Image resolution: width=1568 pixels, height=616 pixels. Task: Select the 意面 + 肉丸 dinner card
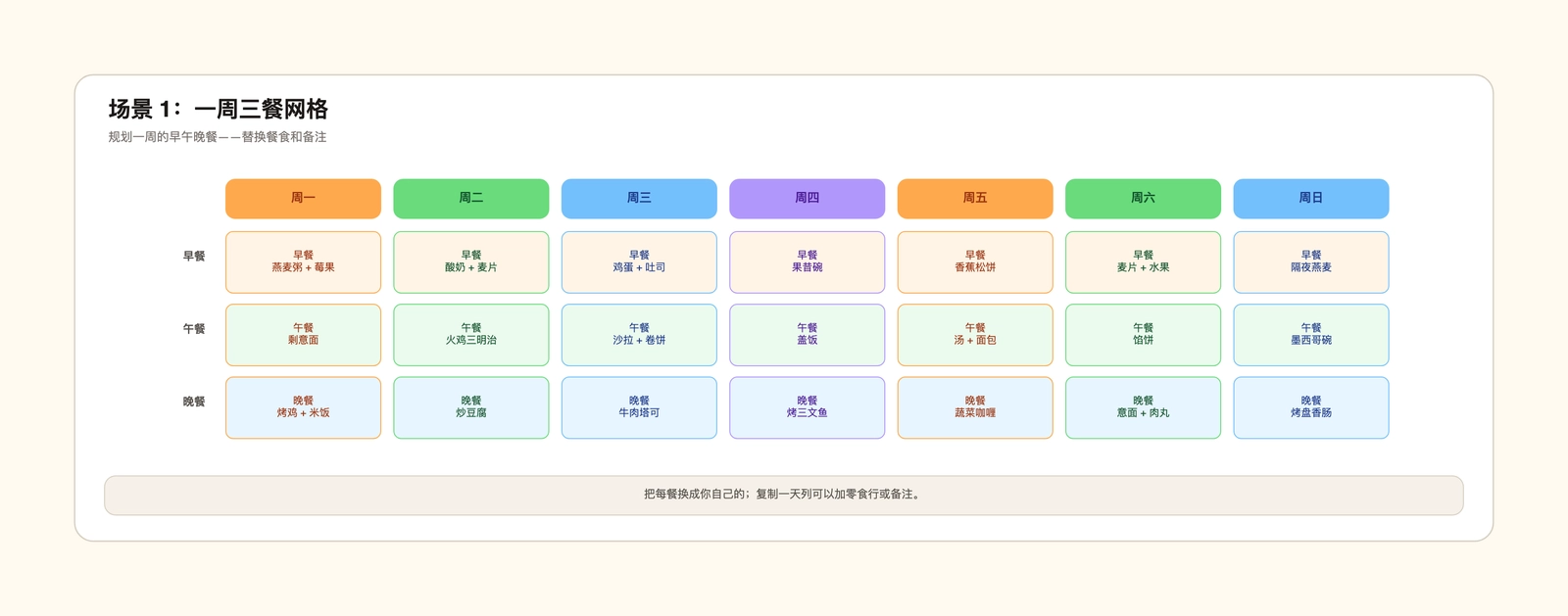pyautogui.click(x=1143, y=407)
